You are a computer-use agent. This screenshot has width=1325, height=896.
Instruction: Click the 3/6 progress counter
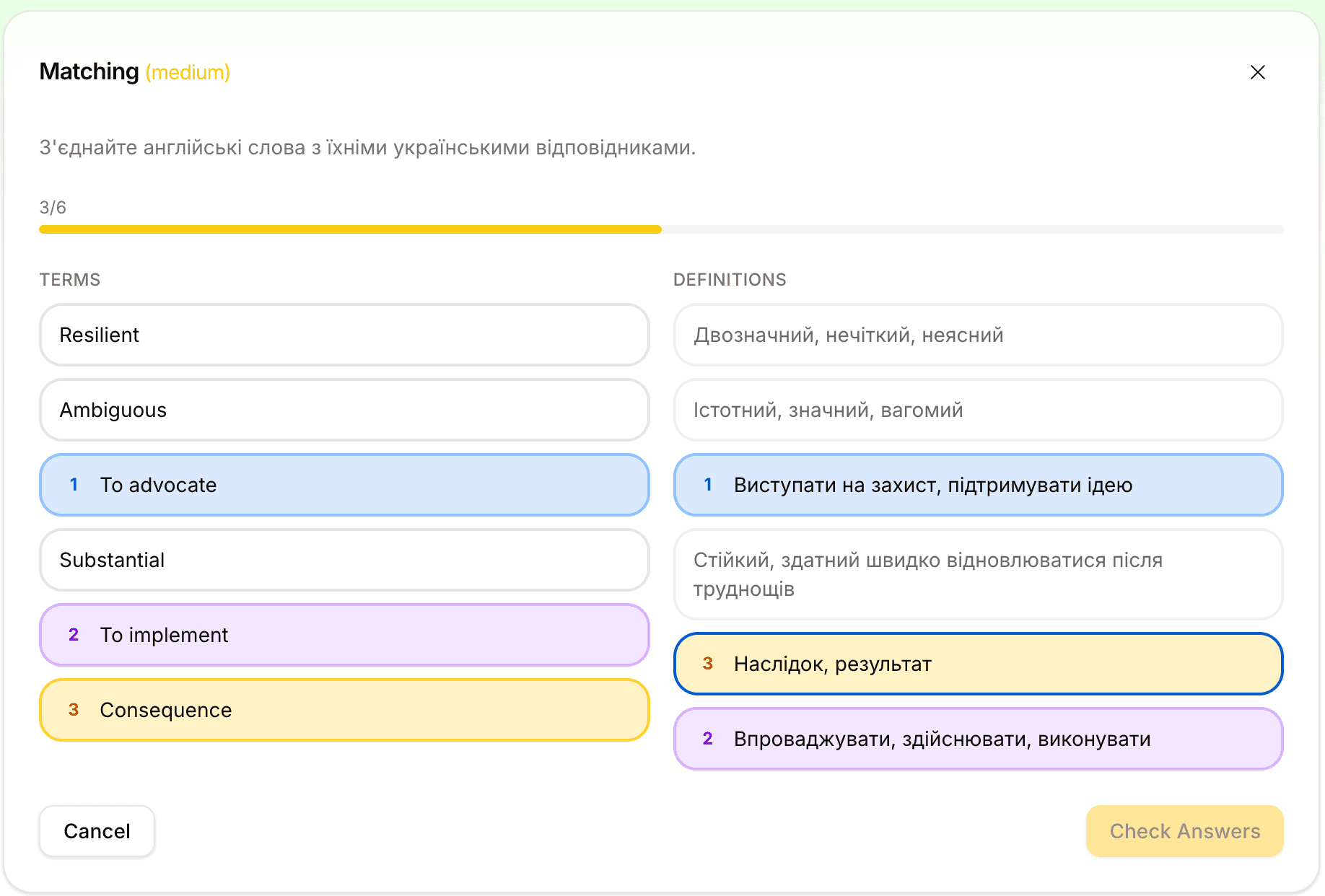[x=53, y=208]
